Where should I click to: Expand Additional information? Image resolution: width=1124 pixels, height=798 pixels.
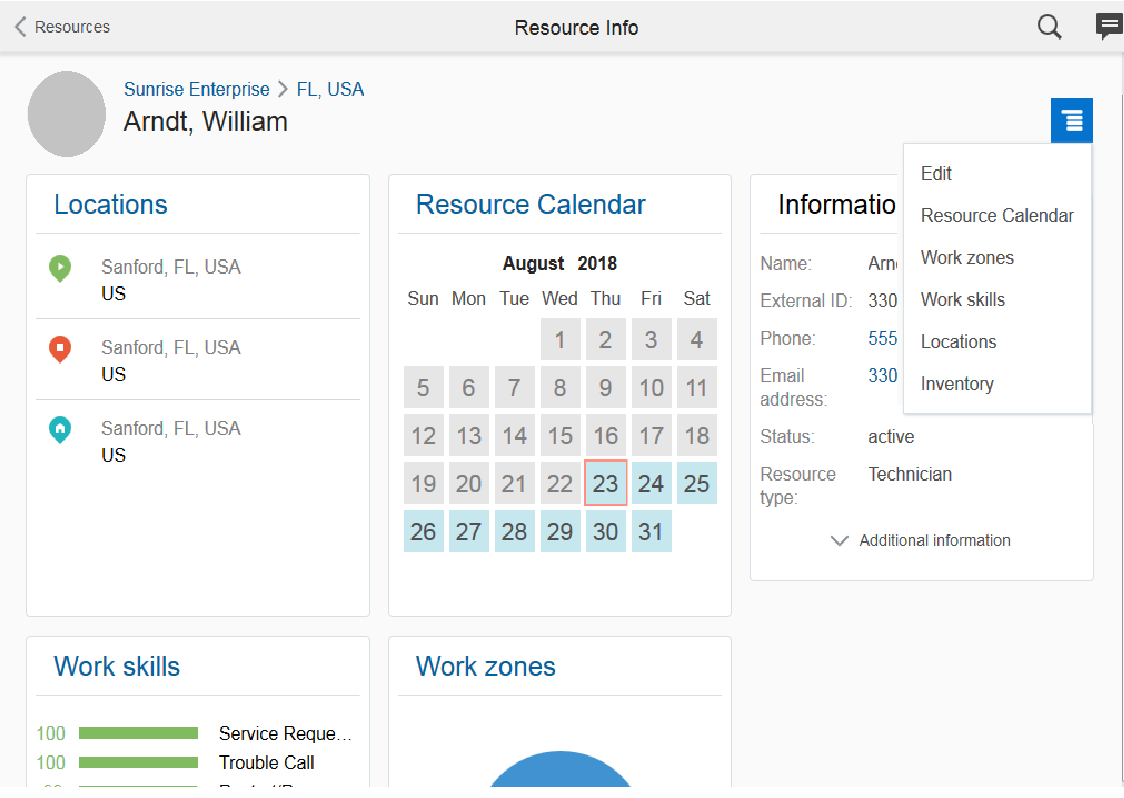click(x=921, y=541)
